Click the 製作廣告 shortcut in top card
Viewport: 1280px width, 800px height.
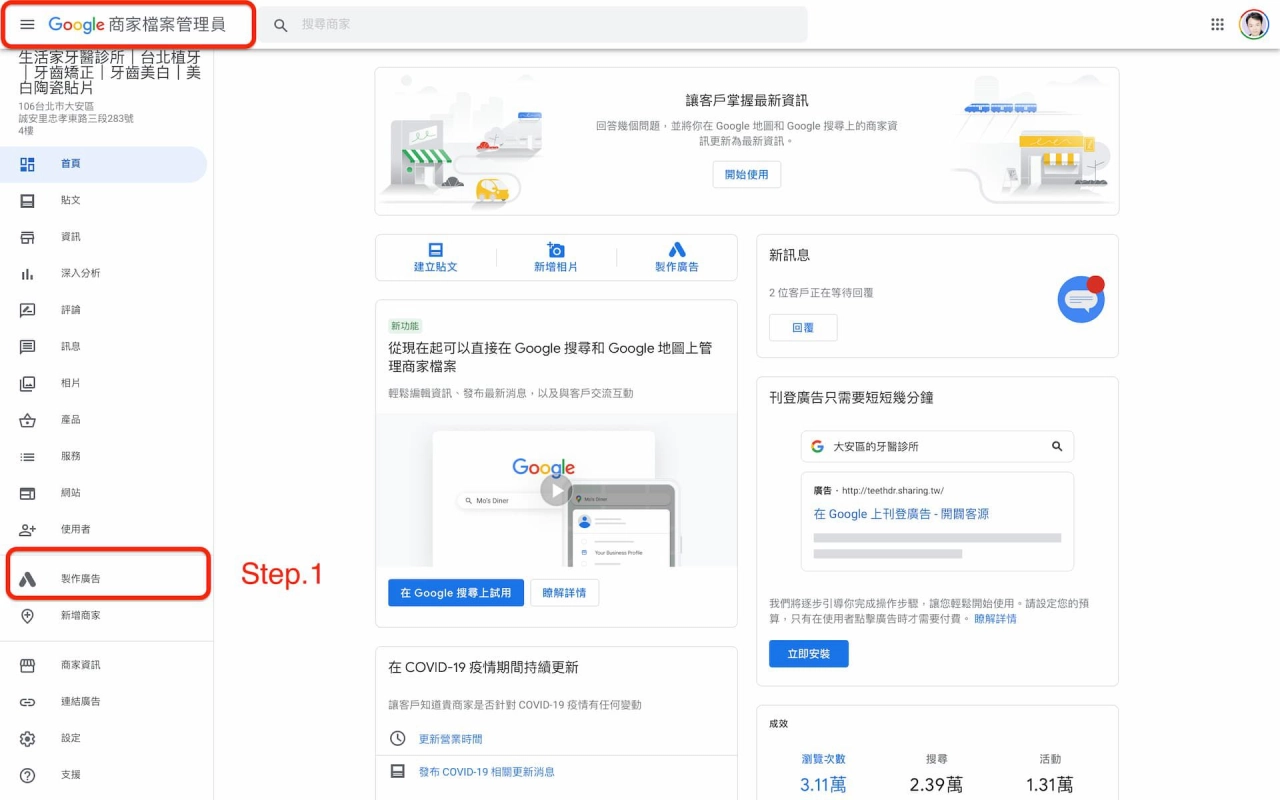(677, 258)
